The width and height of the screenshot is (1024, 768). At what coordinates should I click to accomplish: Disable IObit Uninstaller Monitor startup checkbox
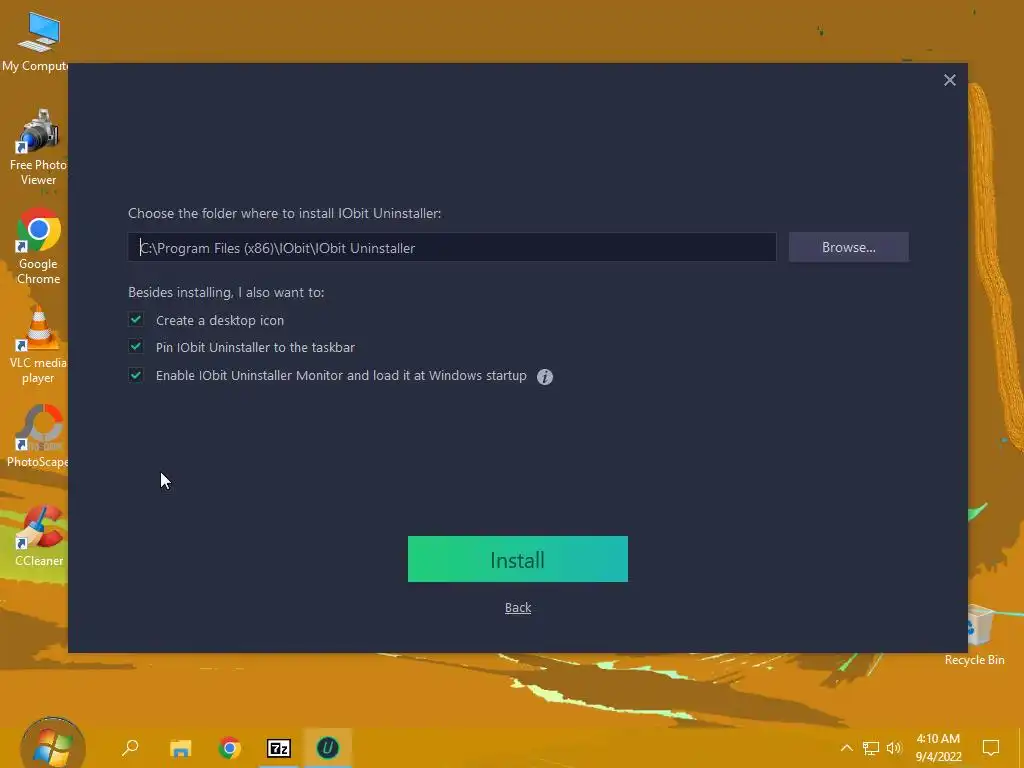click(136, 375)
